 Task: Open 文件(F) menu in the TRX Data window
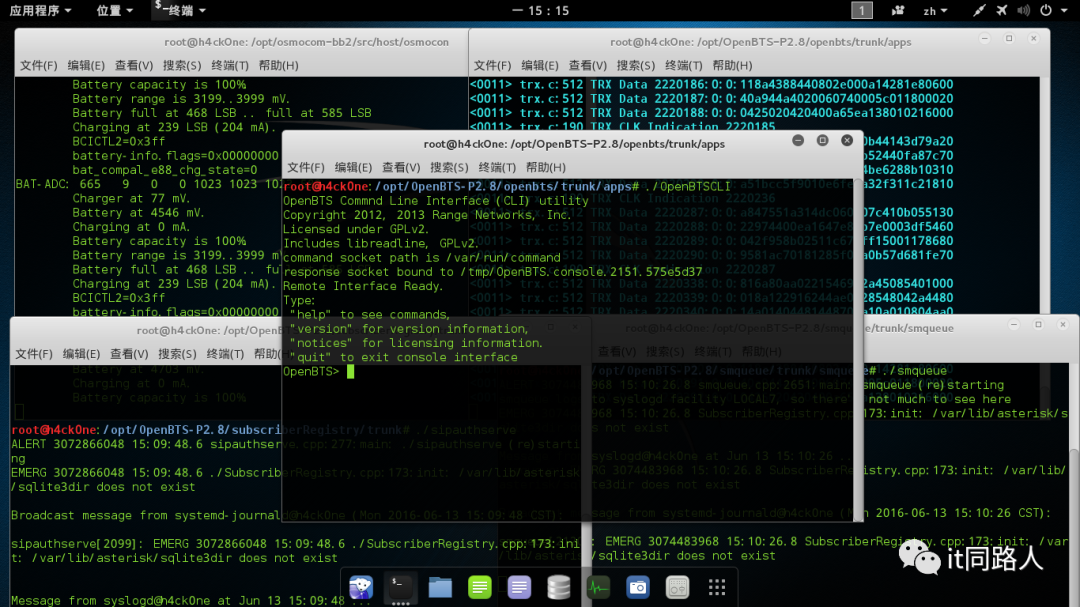492,65
